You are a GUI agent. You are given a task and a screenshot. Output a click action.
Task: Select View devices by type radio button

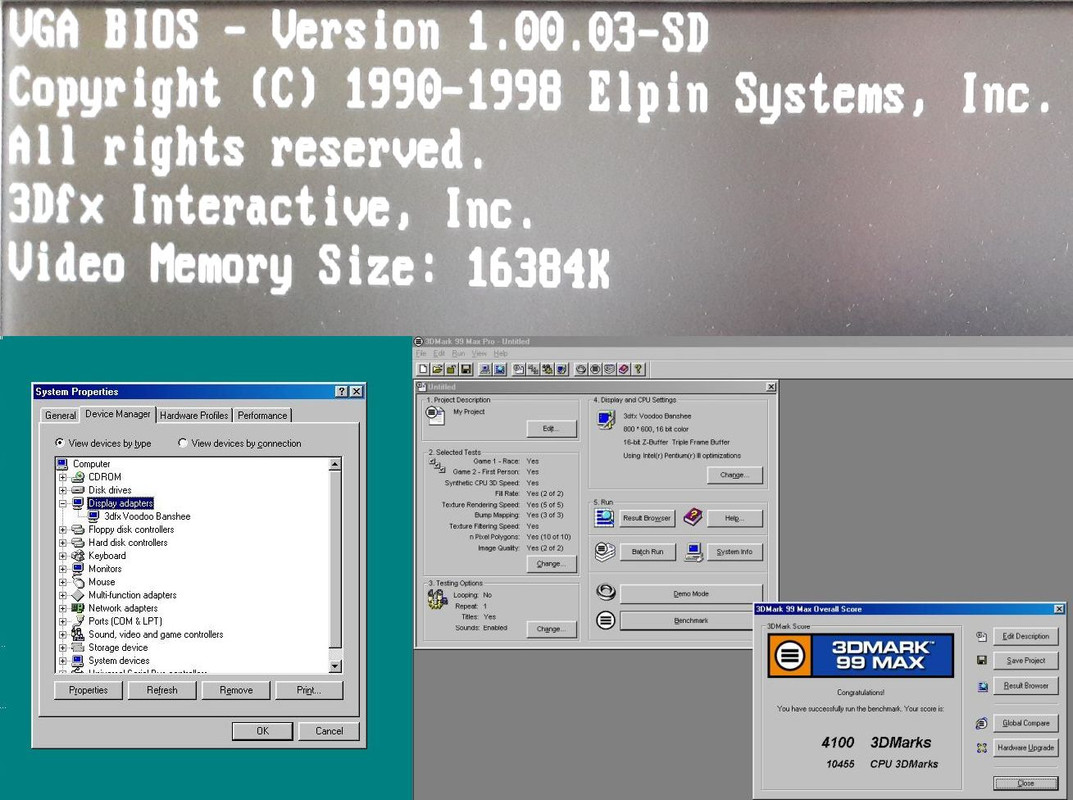click(60, 443)
